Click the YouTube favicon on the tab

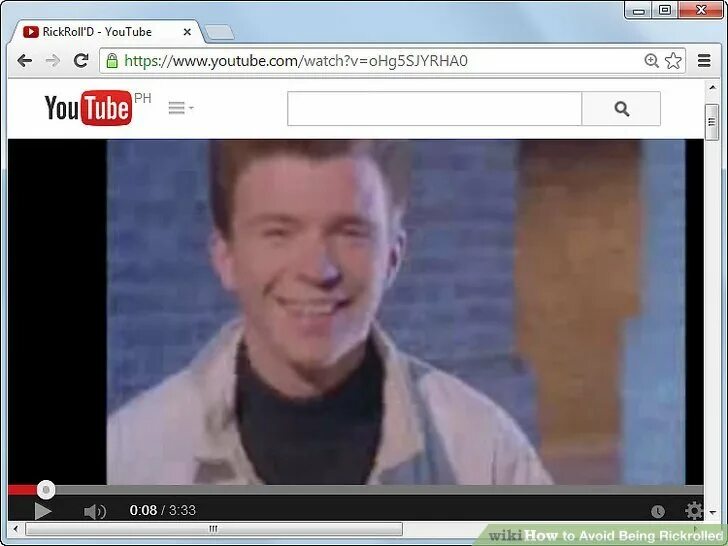pos(31,32)
